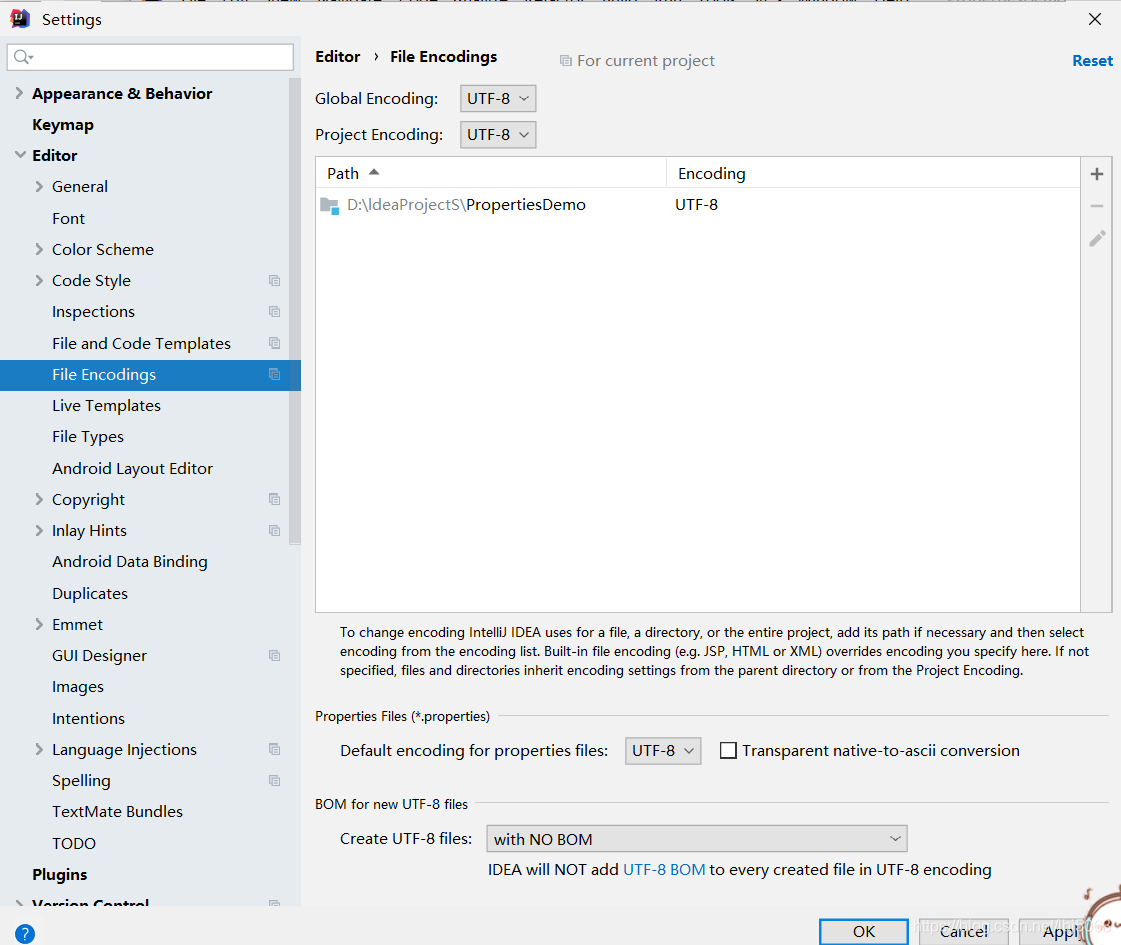Open Android Data Binding settings
Image resolution: width=1121 pixels, height=945 pixels.
point(129,562)
